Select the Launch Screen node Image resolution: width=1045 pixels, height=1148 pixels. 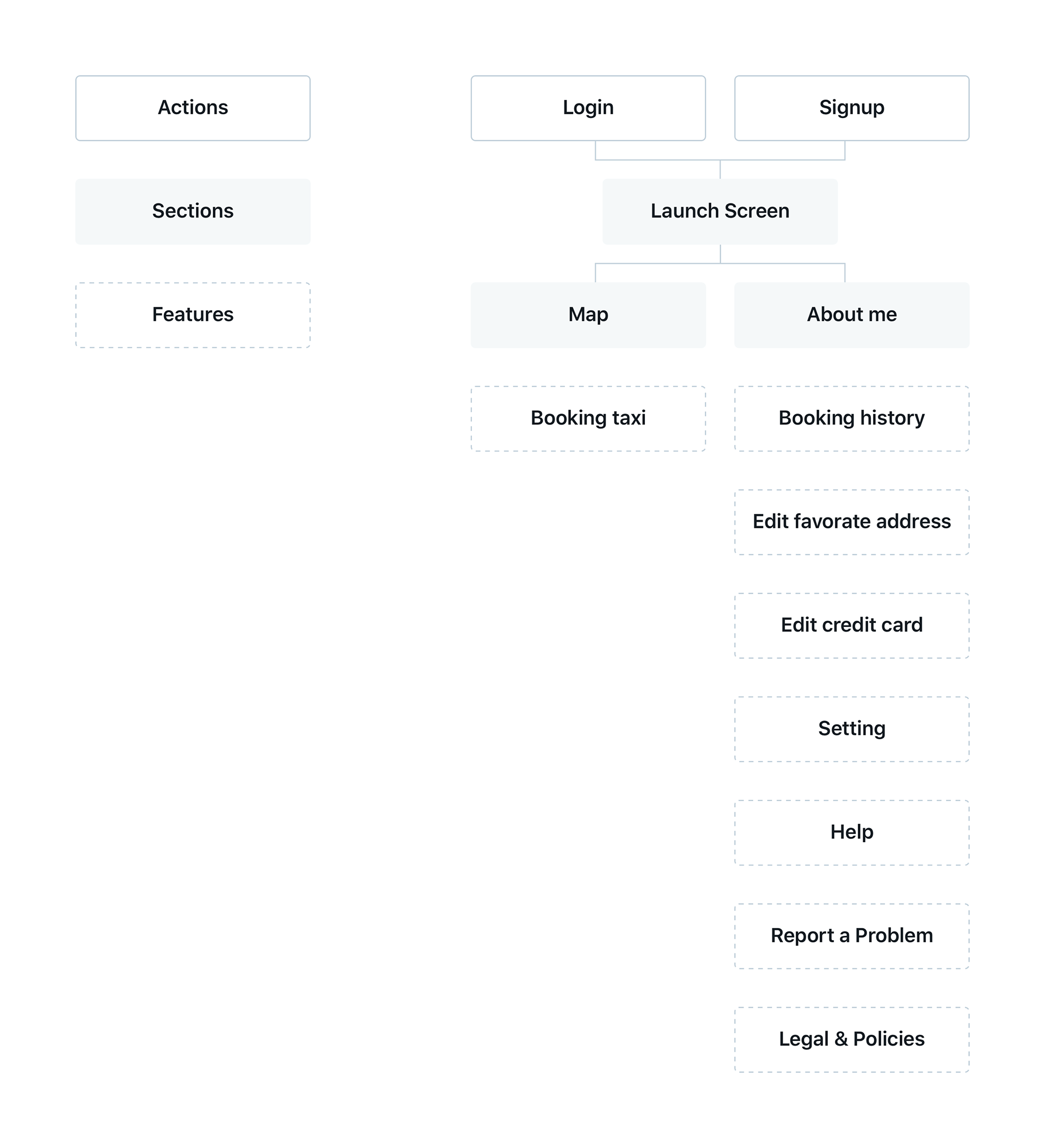(720, 212)
